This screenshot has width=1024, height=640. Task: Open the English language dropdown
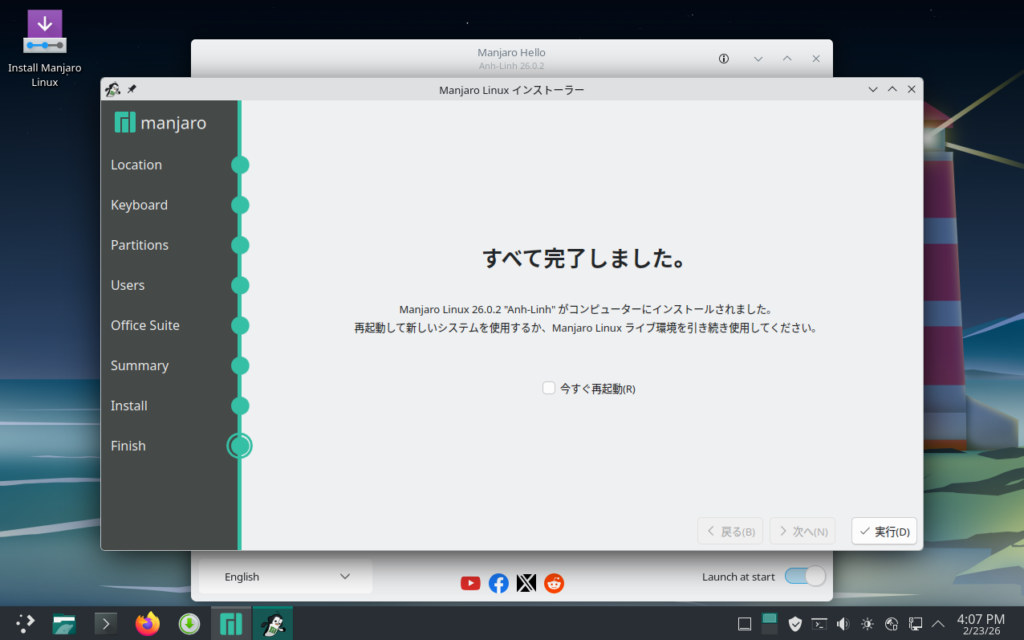[286, 577]
